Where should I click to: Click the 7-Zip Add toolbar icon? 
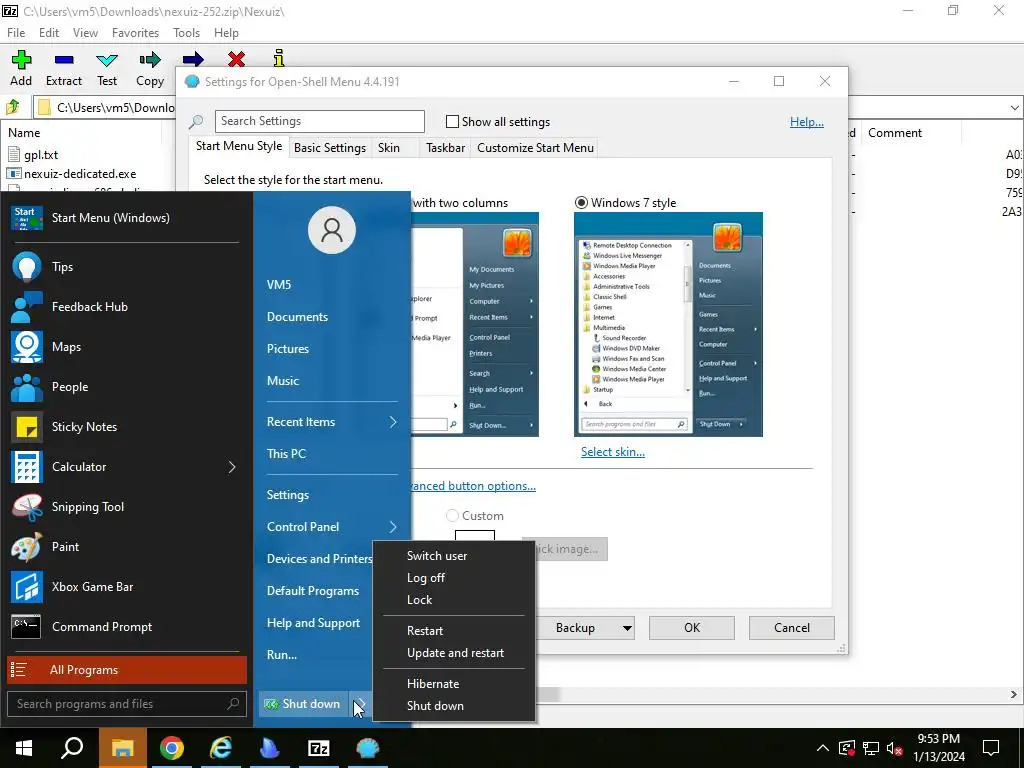click(x=21, y=60)
